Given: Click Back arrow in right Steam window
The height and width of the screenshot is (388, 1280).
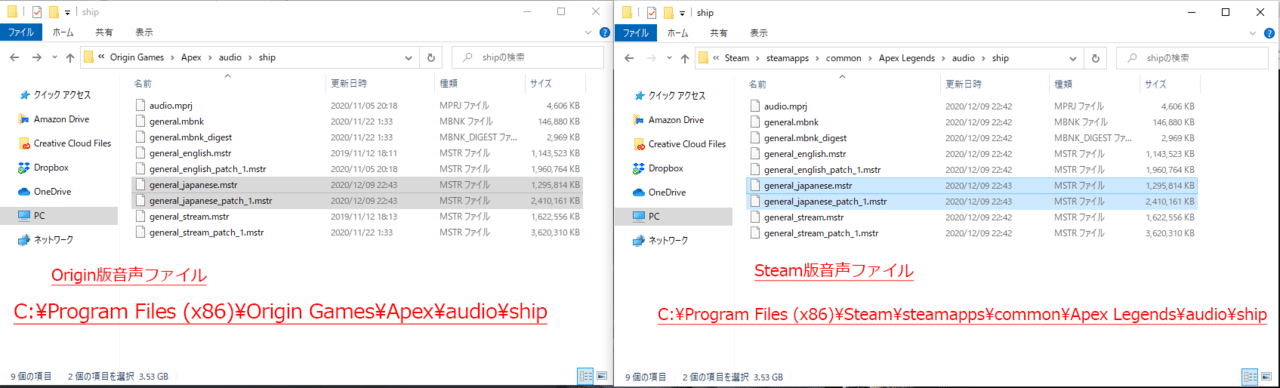Looking at the screenshot, I should click(630, 58).
